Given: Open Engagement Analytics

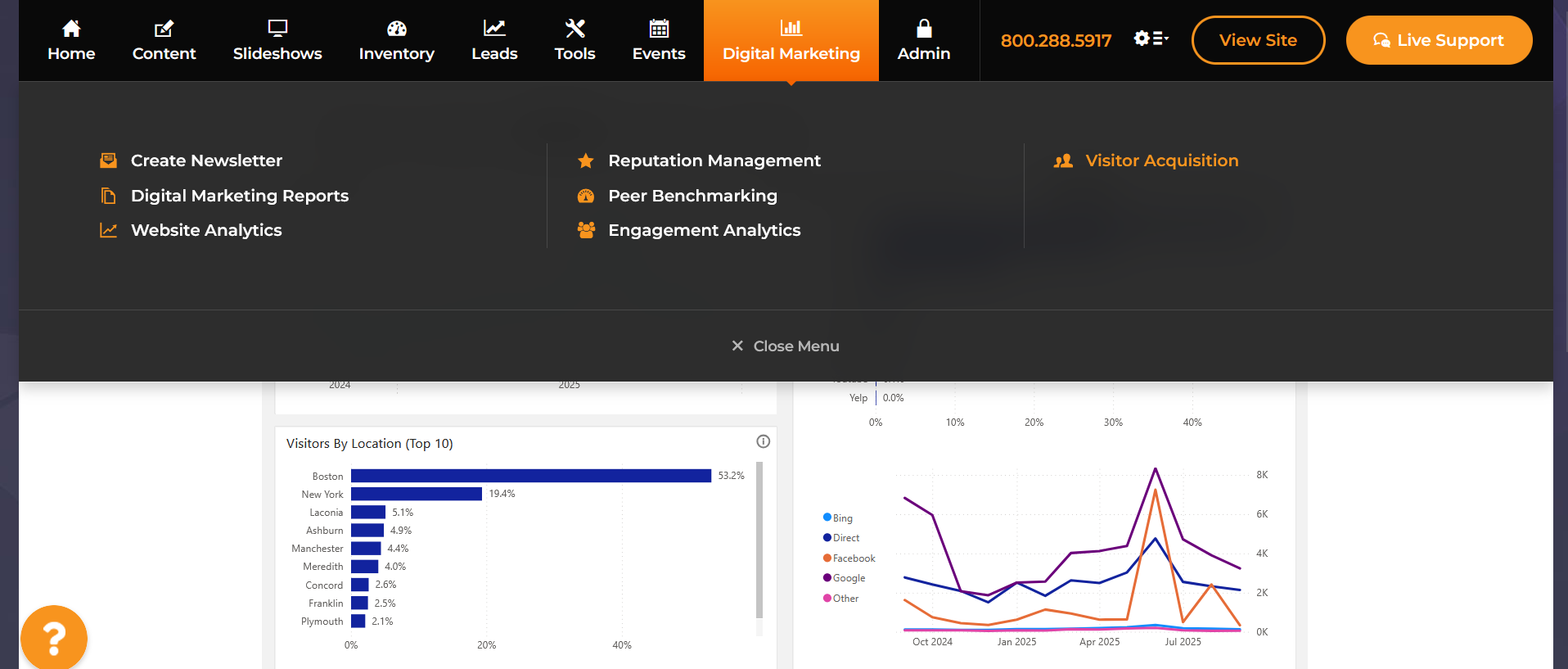Looking at the screenshot, I should (705, 230).
